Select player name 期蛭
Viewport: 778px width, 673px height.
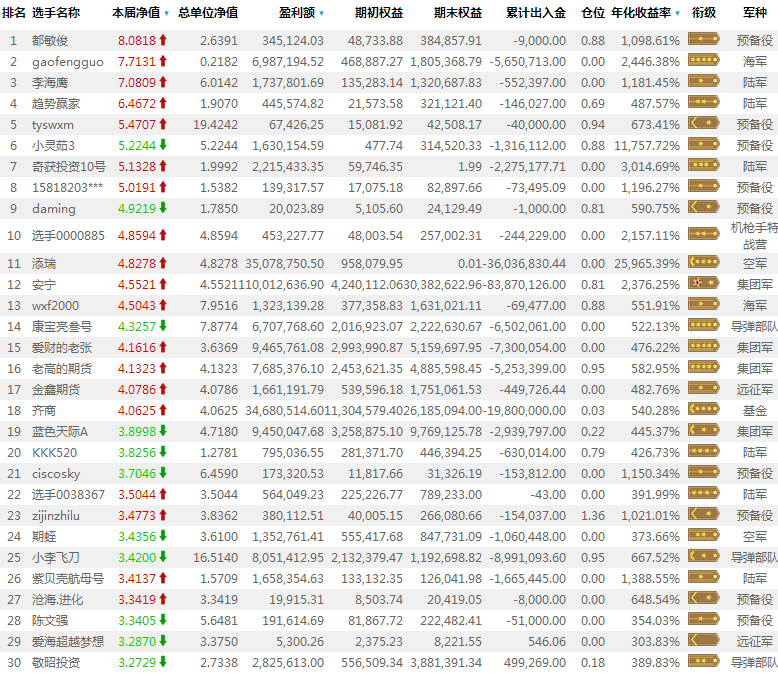click(x=44, y=537)
